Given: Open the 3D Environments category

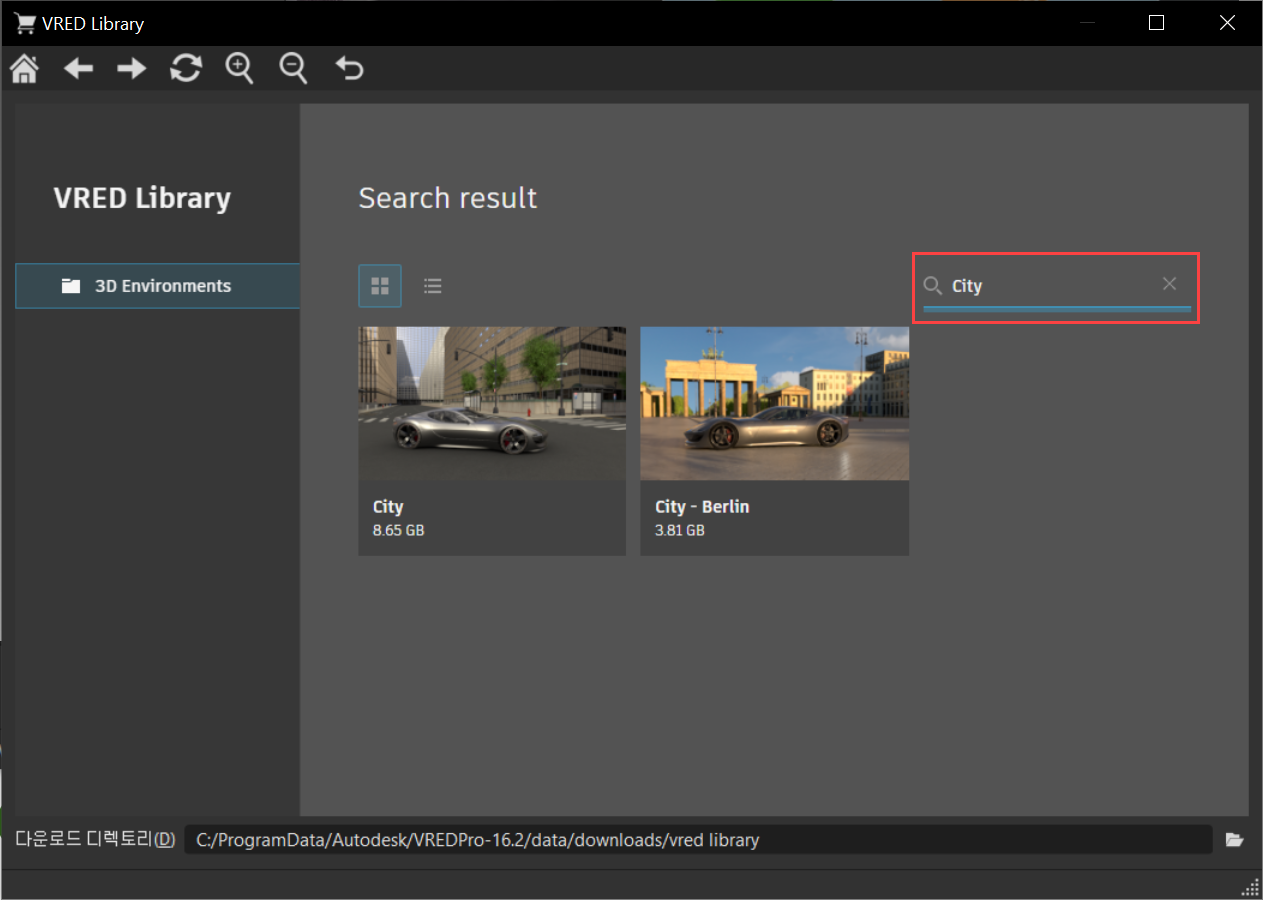Looking at the screenshot, I should (x=157, y=286).
